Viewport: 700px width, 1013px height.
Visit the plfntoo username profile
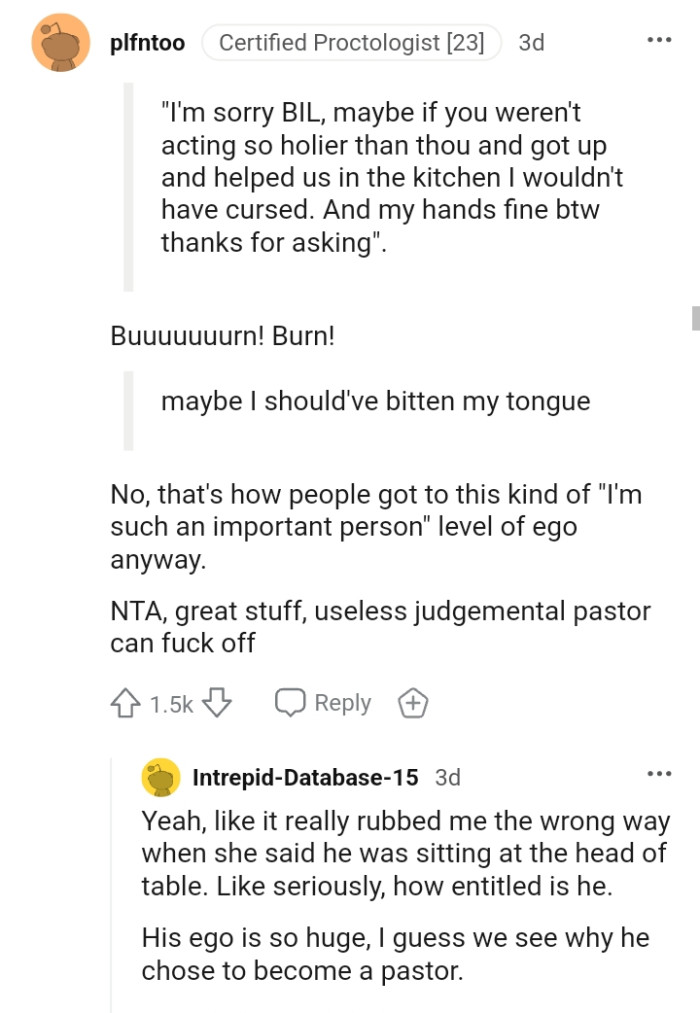147,43
